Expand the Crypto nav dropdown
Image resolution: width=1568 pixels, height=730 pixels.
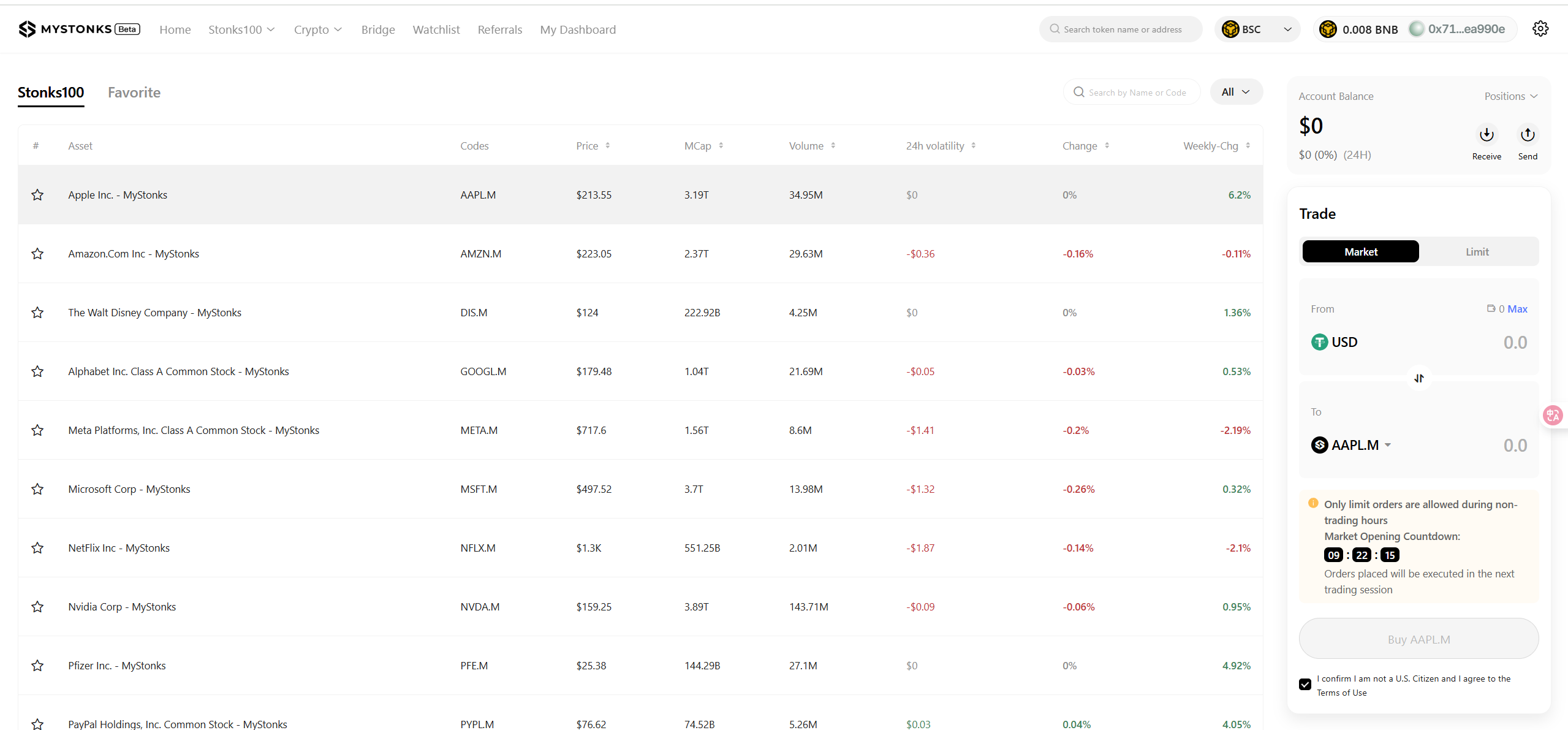tap(318, 29)
